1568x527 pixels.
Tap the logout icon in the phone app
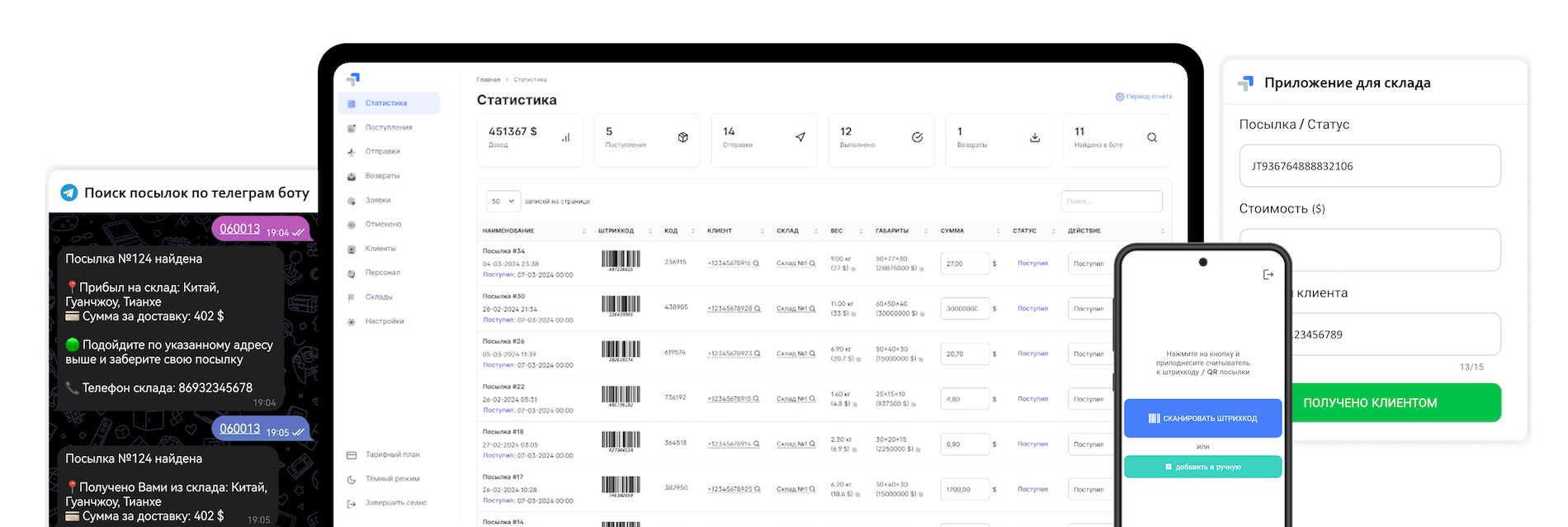click(x=1268, y=274)
